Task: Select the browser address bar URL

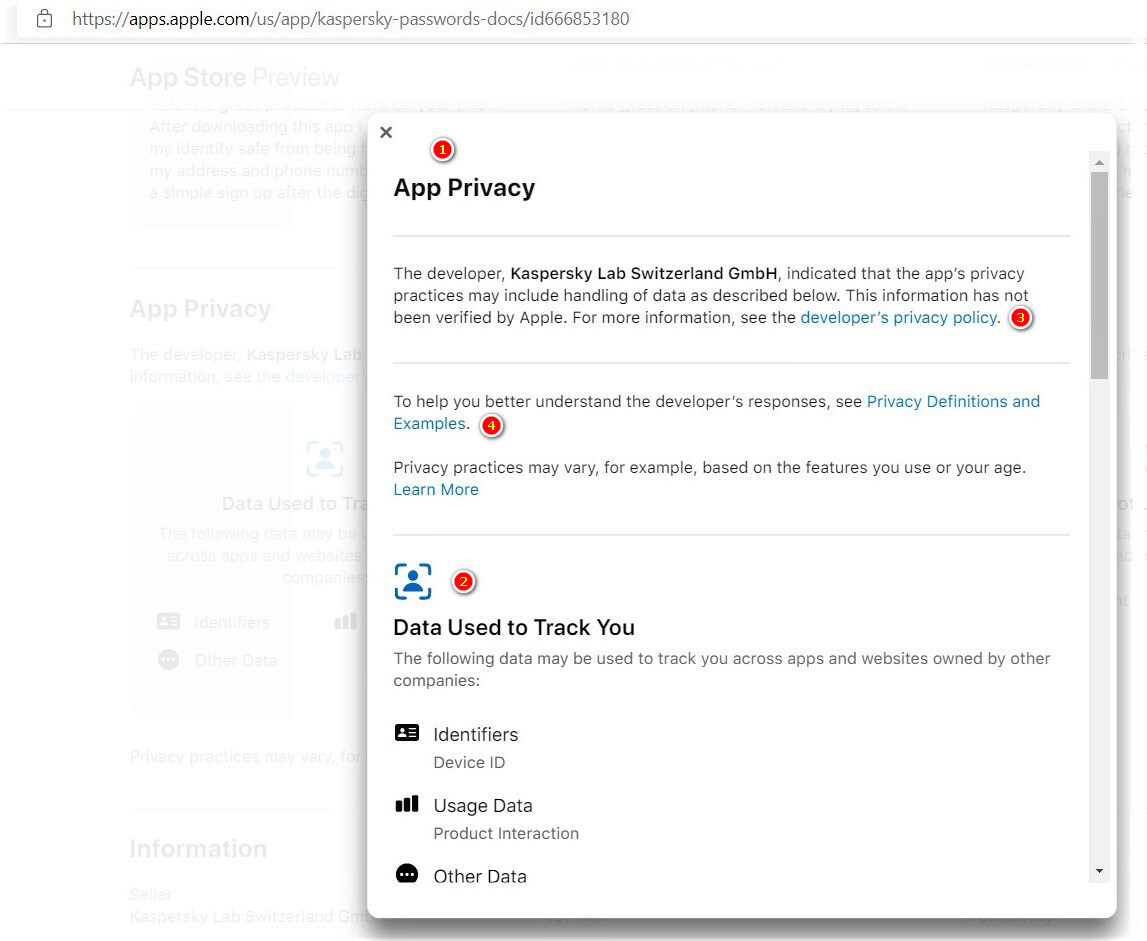Action: 350,18
